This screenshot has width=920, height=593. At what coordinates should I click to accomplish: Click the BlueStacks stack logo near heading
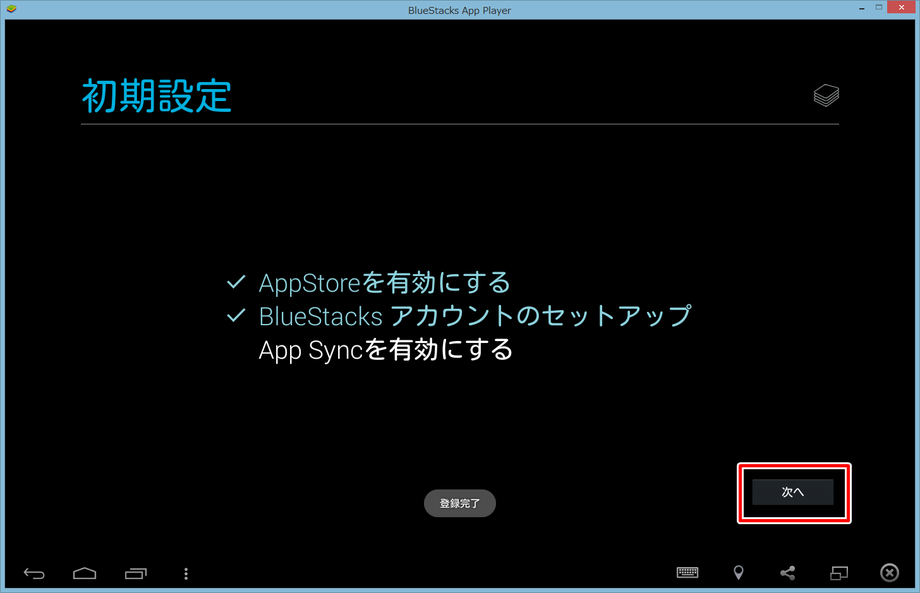826,96
